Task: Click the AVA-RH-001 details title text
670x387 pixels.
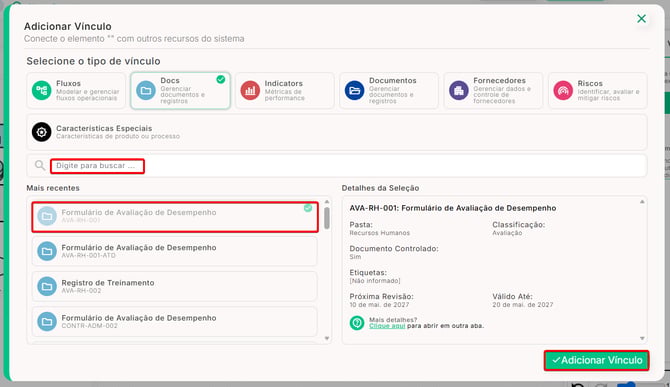Action: (x=453, y=208)
